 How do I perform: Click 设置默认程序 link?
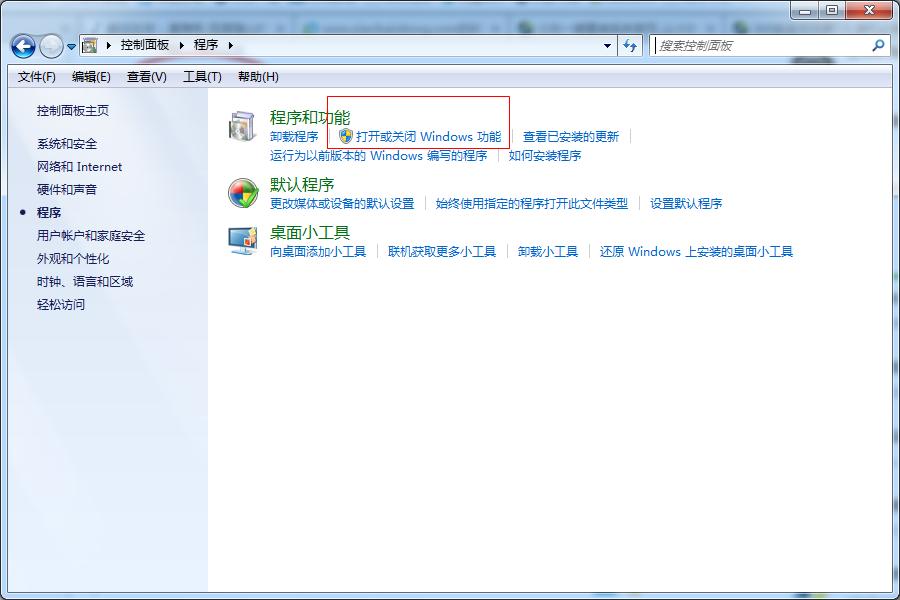pos(686,204)
